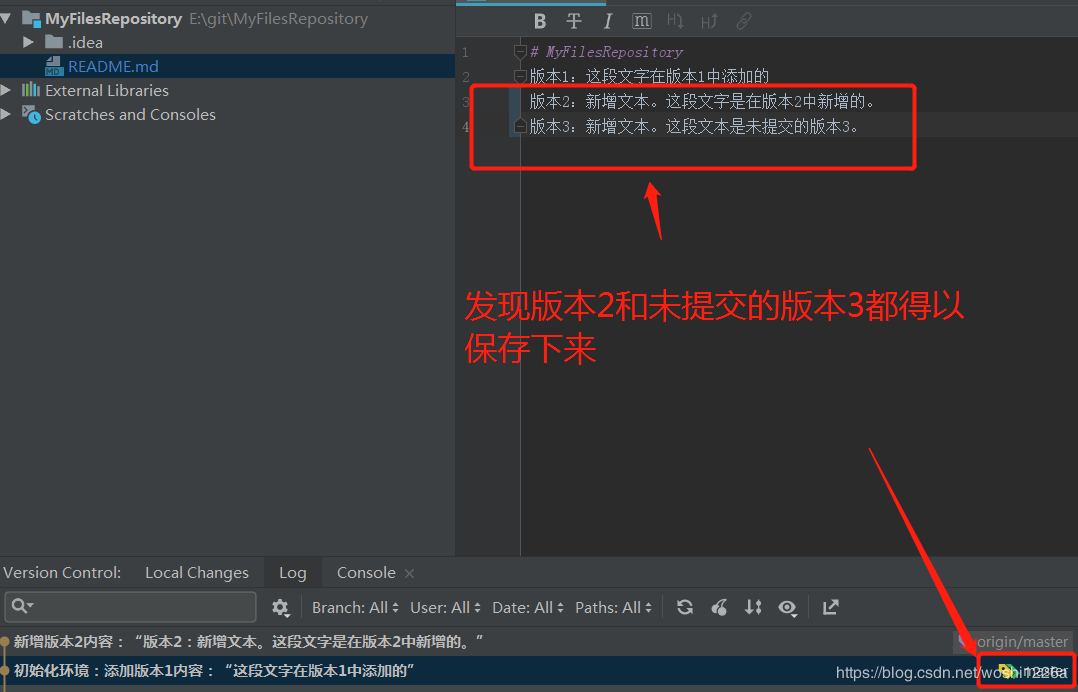Click the inline code Markdown icon
Image resolution: width=1078 pixels, height=692 pixels.
640,20
